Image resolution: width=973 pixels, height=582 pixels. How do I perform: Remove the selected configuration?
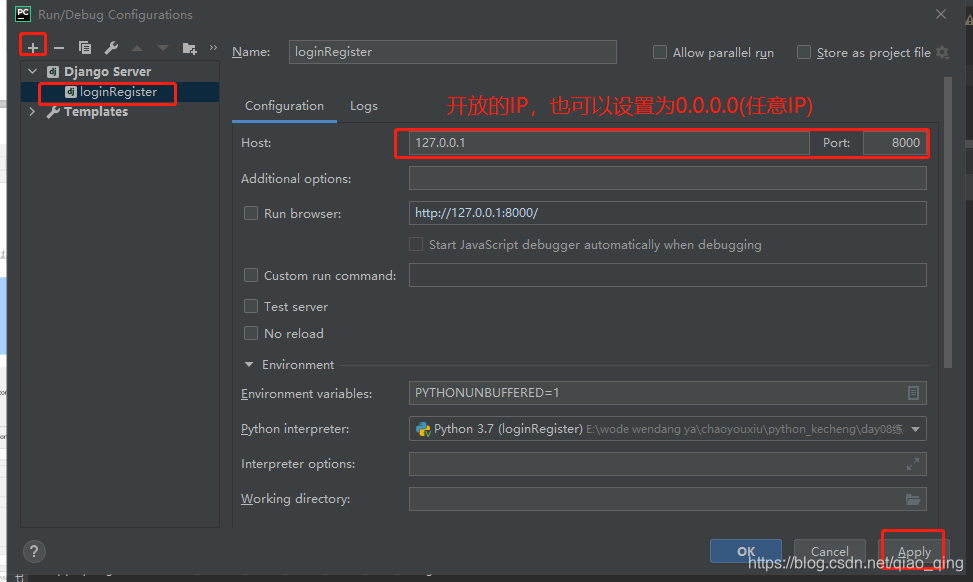tap(59, 48)
